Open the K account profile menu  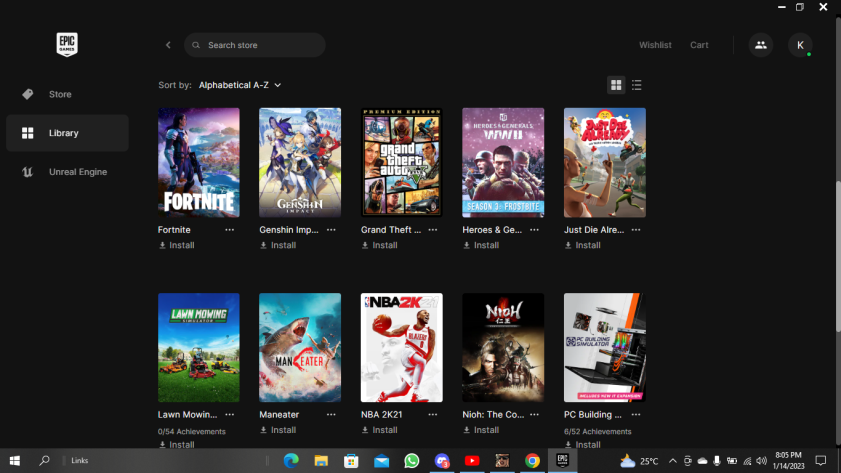800,45
